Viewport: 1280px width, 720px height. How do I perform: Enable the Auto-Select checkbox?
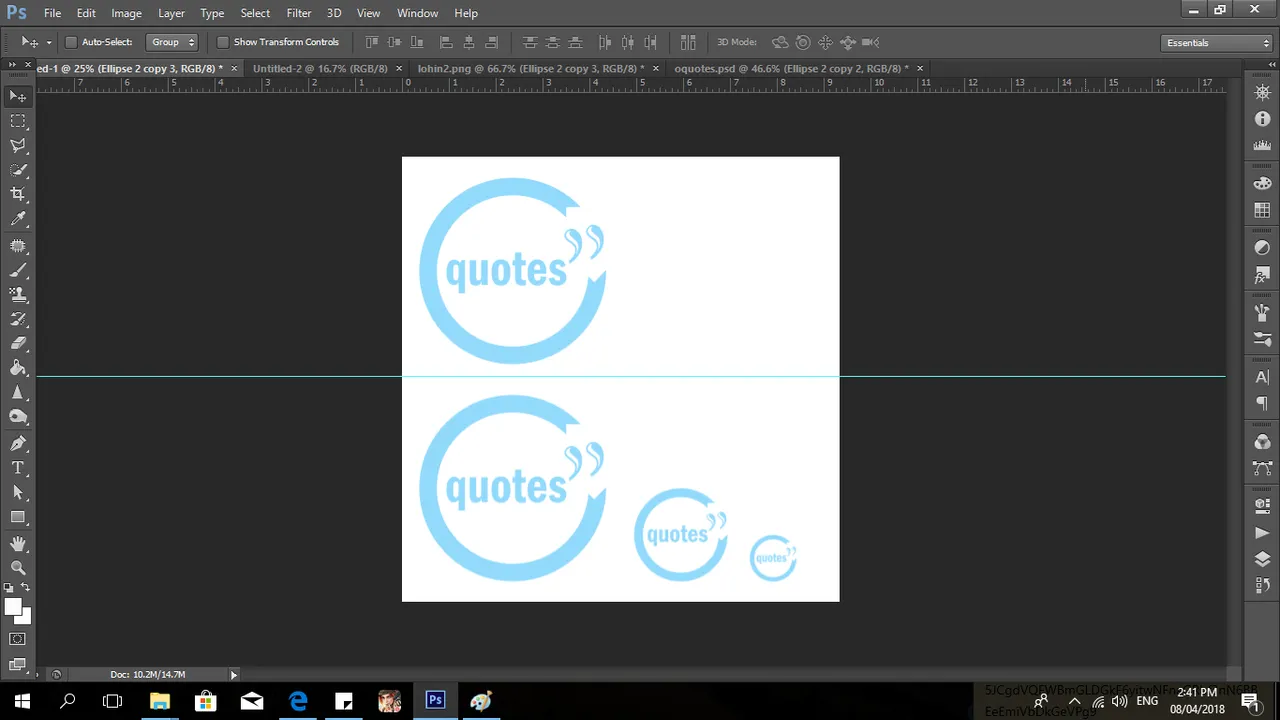click(71, 42)
